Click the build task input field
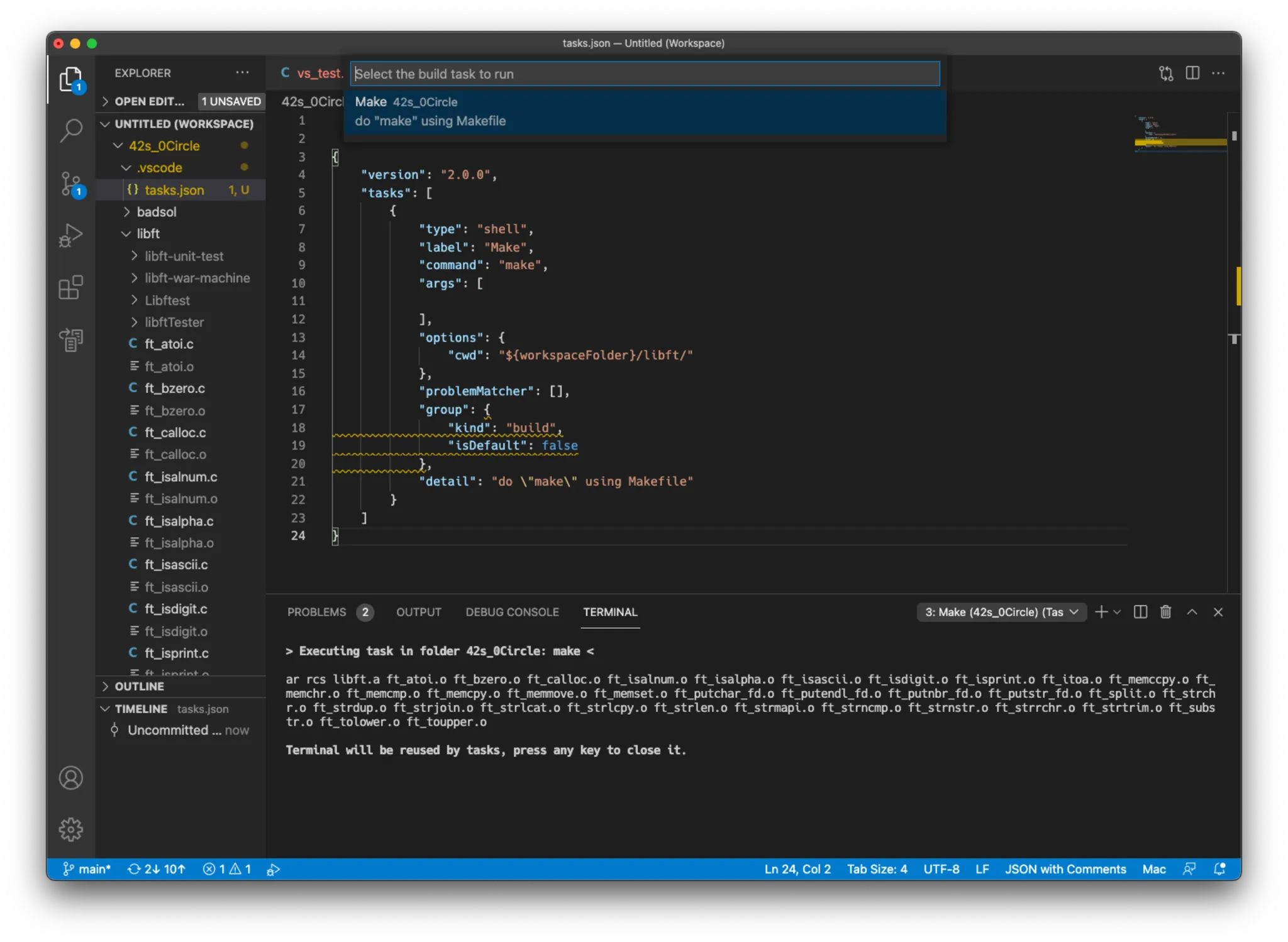This screenshot has width=1288, height=942. coord(644,74)
